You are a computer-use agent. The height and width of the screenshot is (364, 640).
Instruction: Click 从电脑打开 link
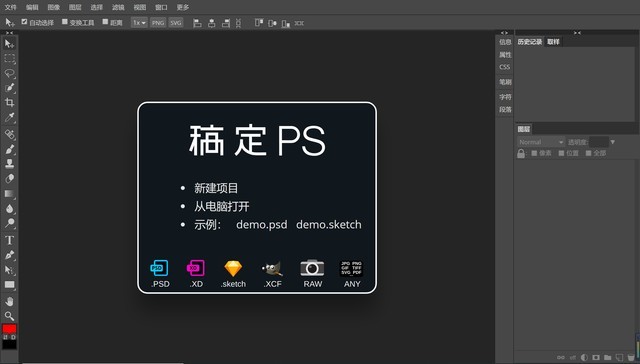click(x=222, y=206)
